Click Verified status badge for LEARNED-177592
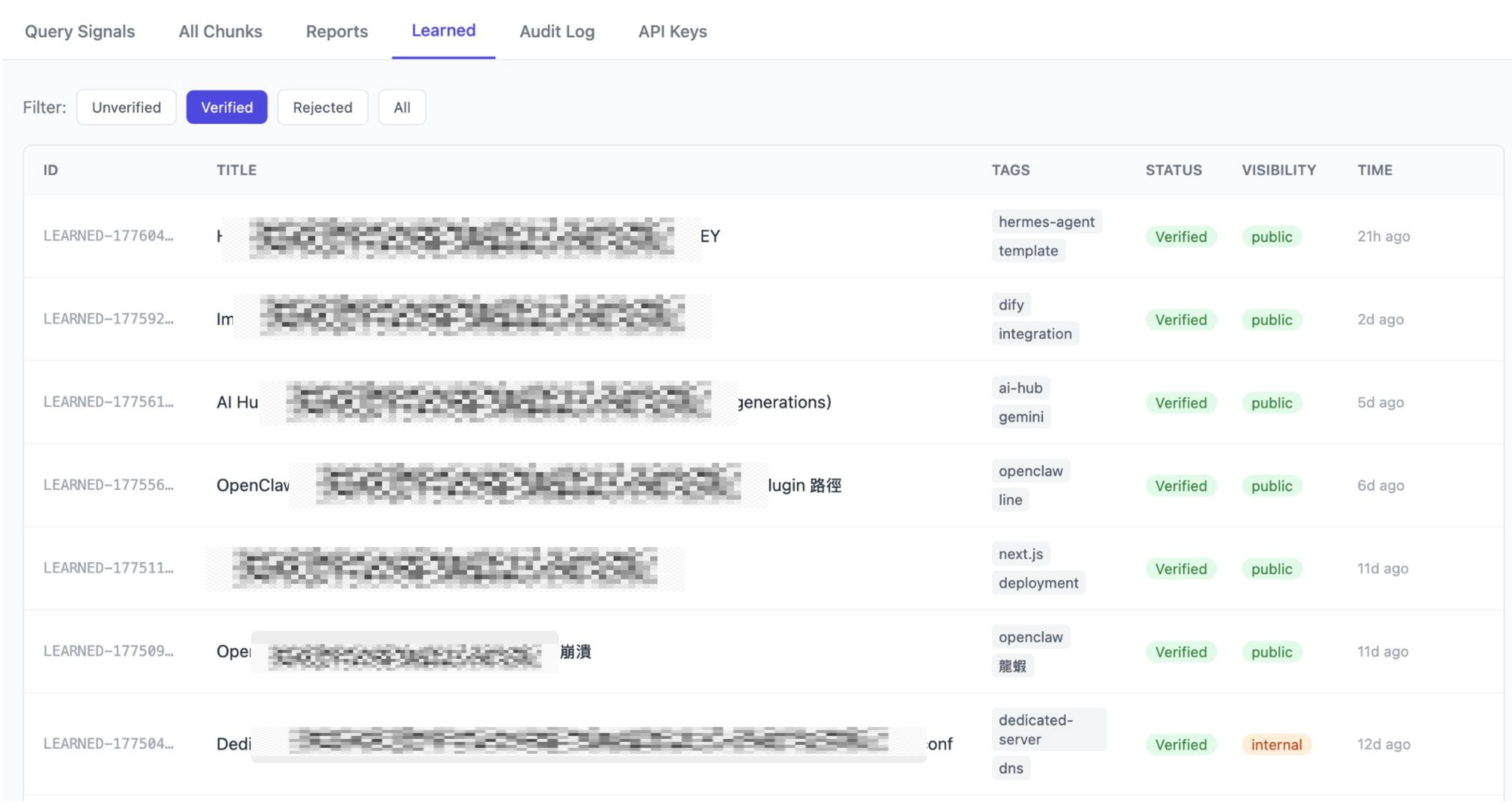Viewport: 1512px width, 804px height. pyautogui.click(x=1180, y=319)
